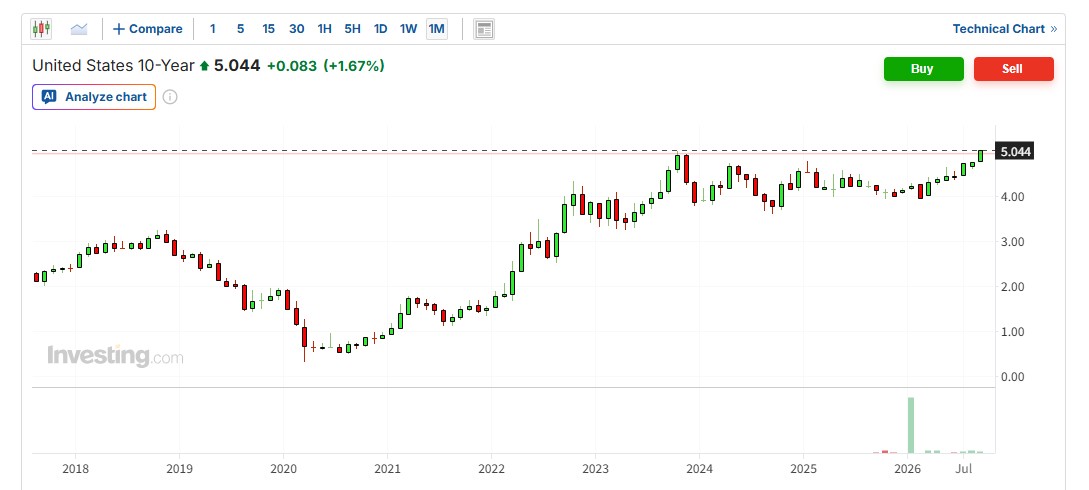Viewport: 1089px width, 490px height.
Task: Click the green Buy button
Action: click(924, 69)
